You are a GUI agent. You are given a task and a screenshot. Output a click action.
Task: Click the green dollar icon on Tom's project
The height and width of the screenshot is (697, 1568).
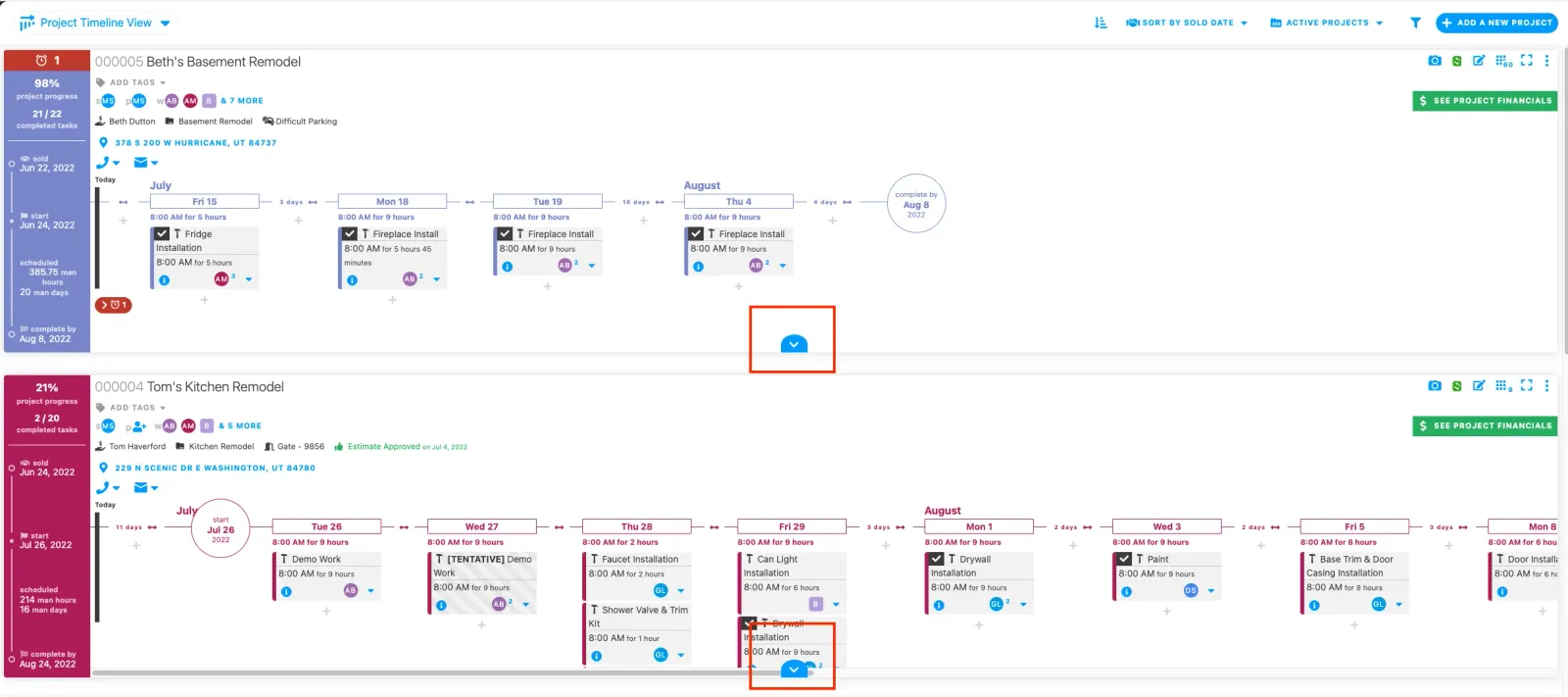pos(1456,386)
